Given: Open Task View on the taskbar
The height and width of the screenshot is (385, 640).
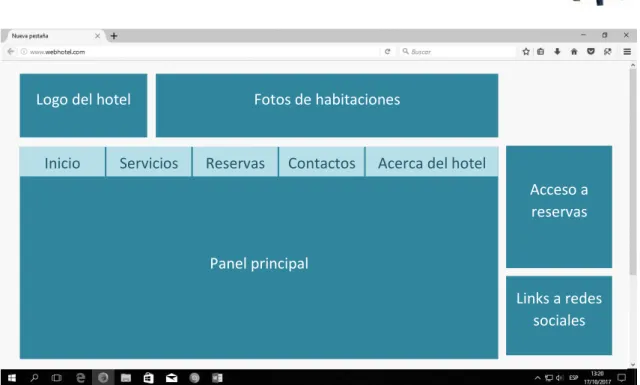Looking at the screenshot, I should (x=57, y=378).
